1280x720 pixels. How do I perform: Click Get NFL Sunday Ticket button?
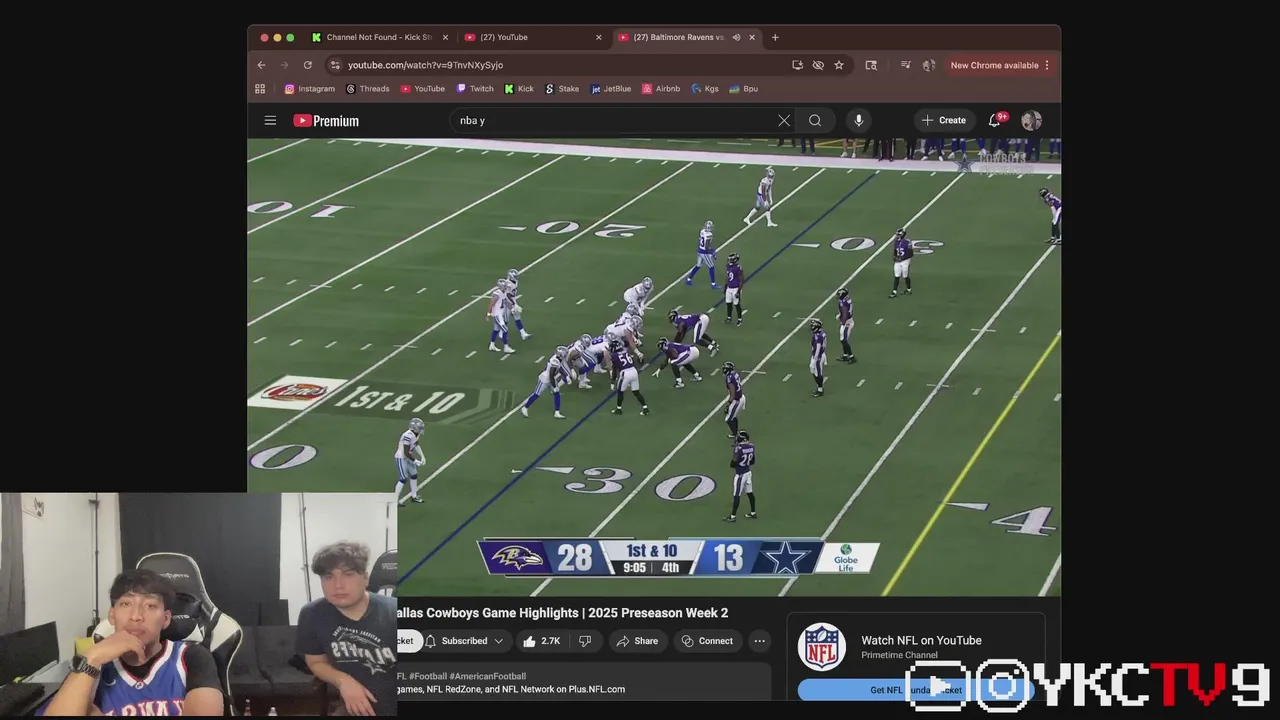pyautogui.click(x=915, y=690)
